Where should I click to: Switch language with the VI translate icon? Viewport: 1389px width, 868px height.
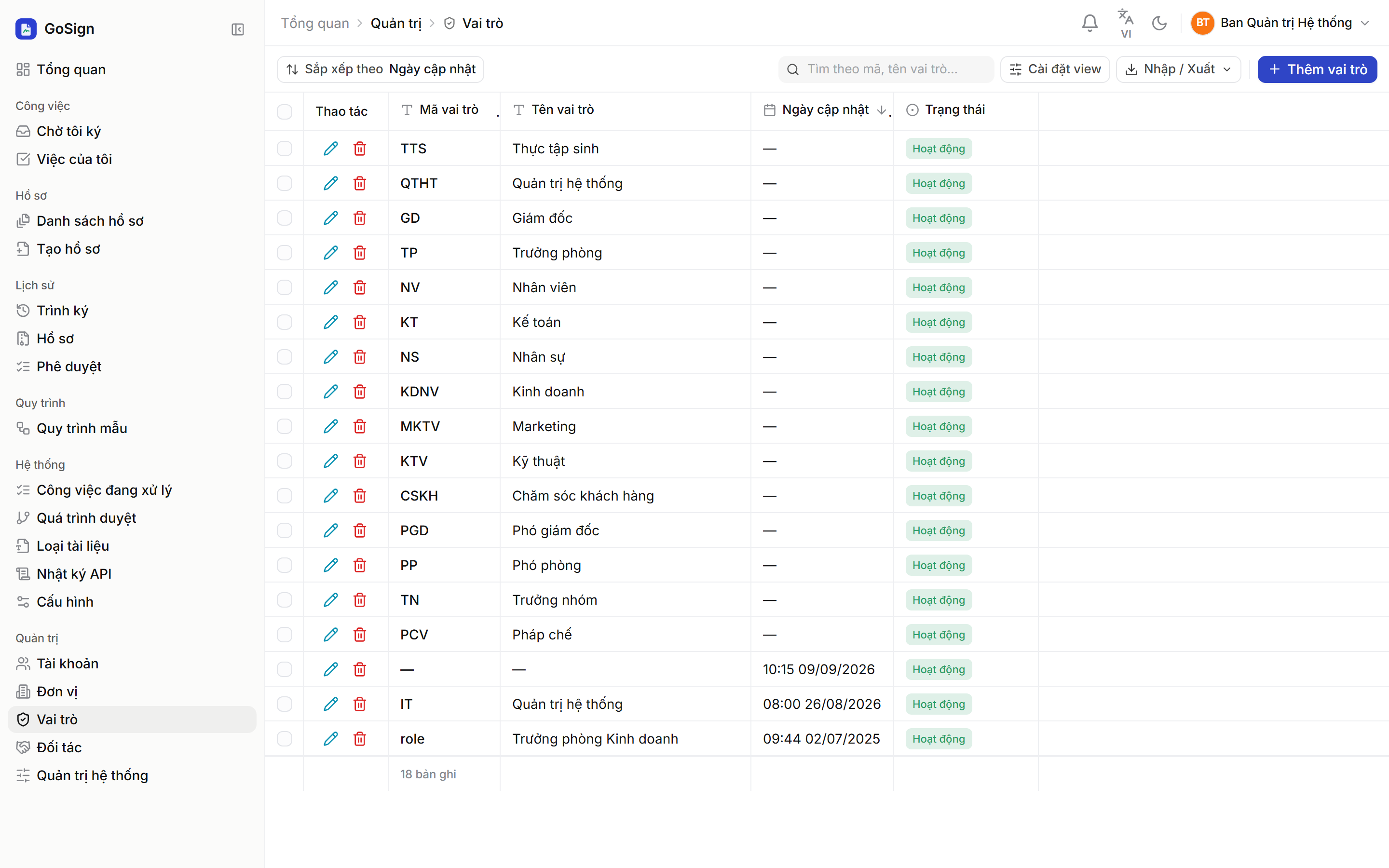[1126, 23]
